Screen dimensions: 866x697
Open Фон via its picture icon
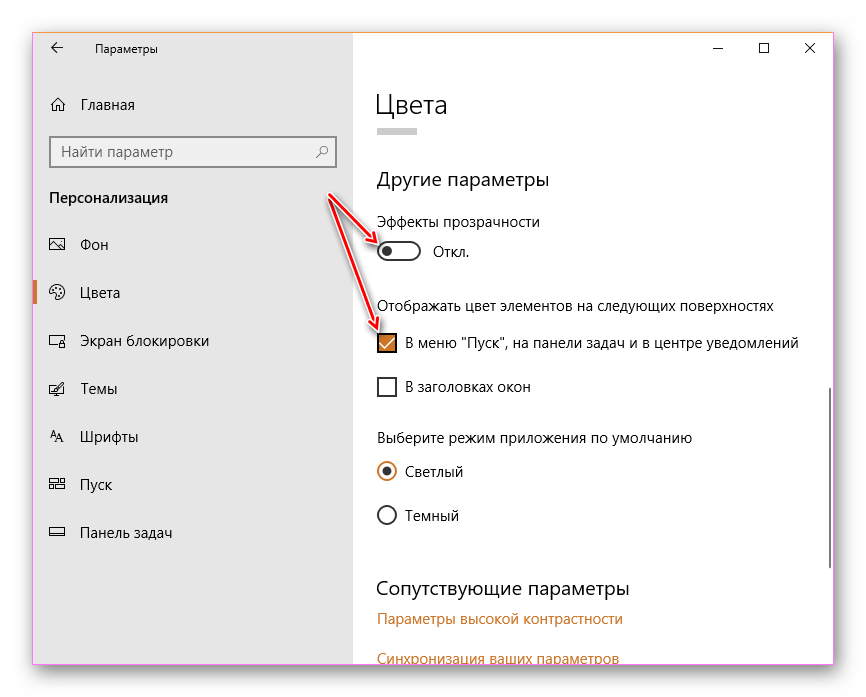click(57, 245)
